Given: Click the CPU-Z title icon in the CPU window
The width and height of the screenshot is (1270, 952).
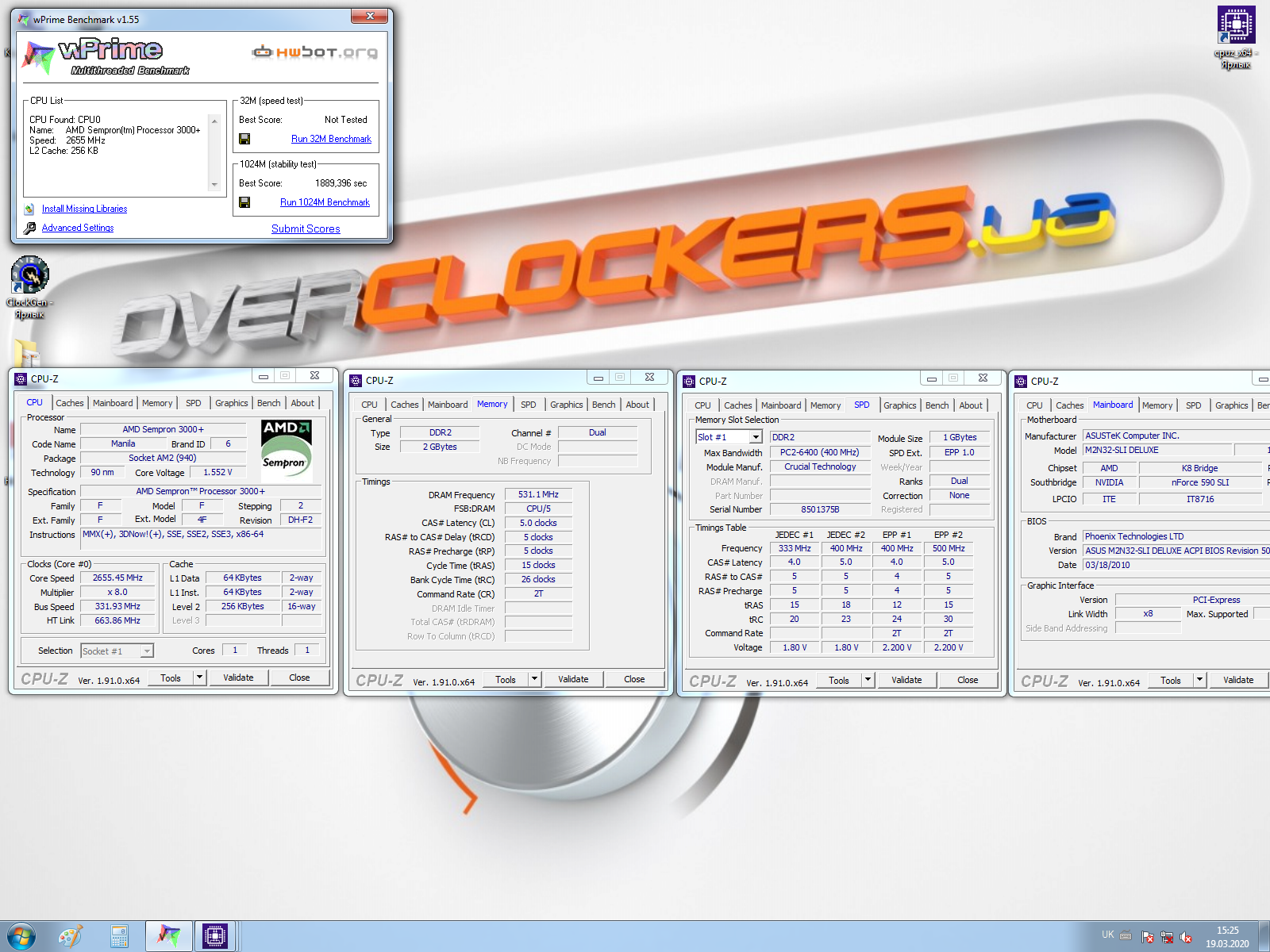Looking at the screenshot, I should (x=21, y=379).
